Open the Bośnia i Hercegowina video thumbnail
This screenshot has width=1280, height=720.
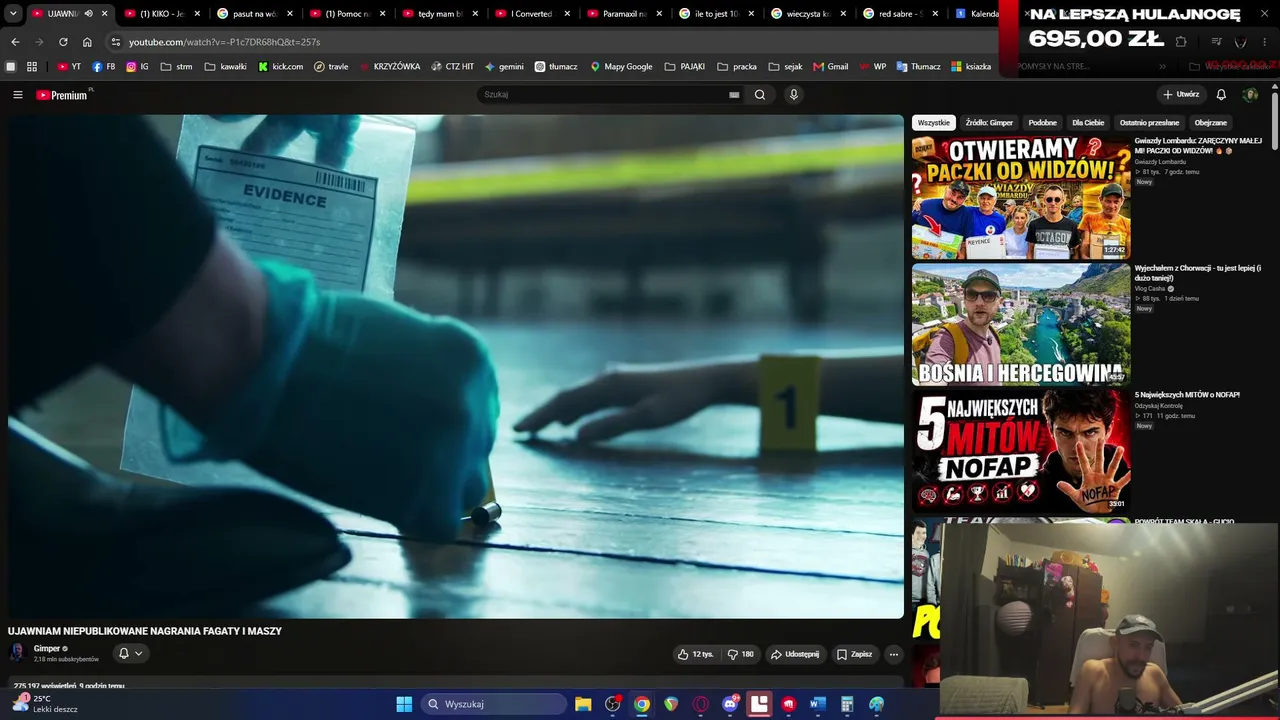(x=1021, y=324)
